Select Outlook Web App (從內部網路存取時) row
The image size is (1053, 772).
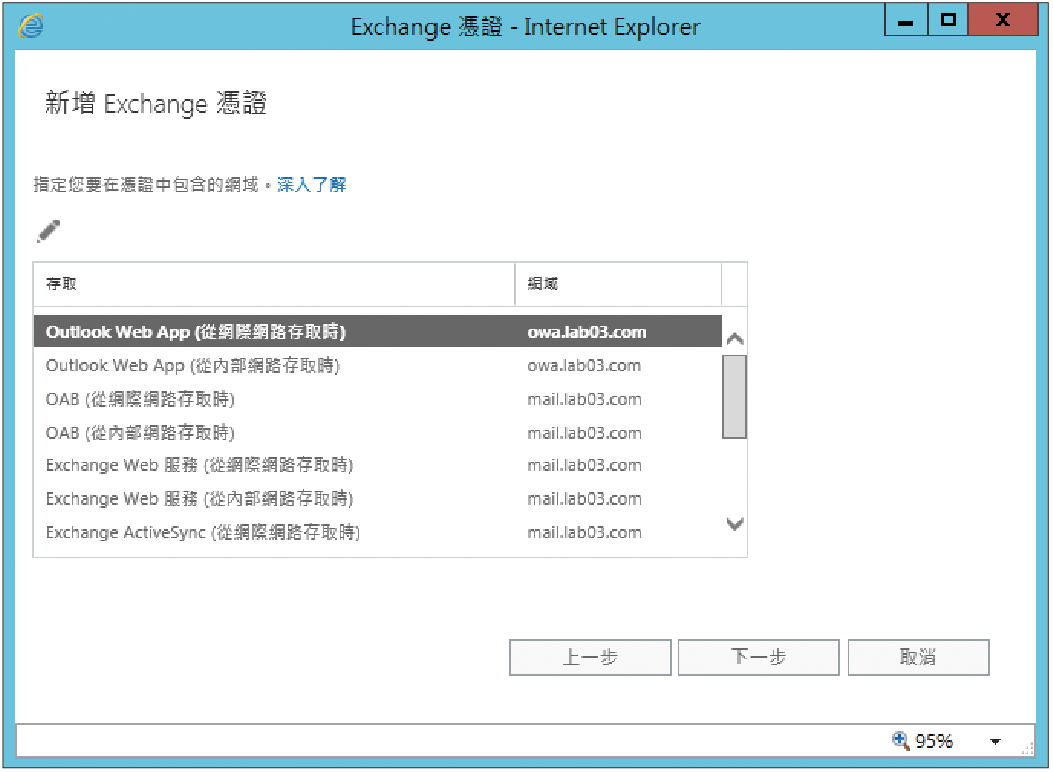coord(377,365)
